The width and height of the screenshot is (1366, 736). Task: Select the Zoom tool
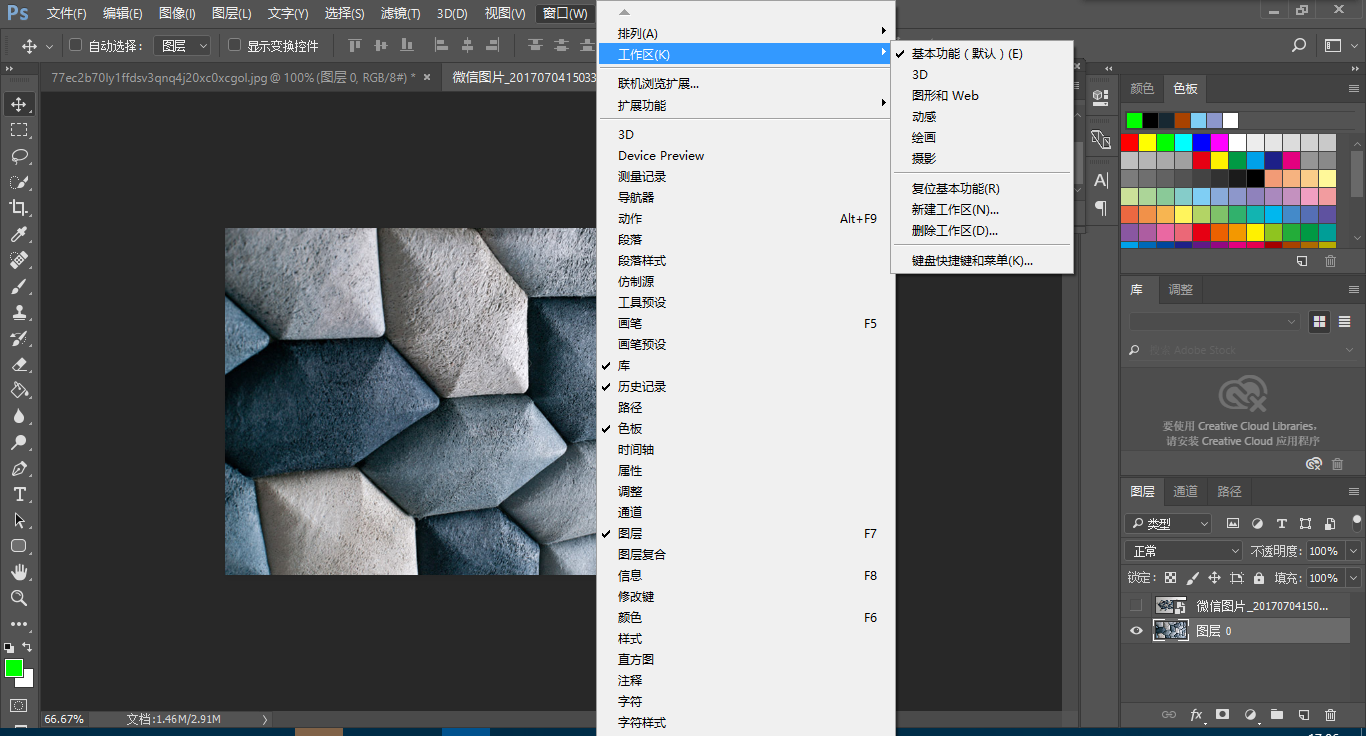[19, 598]
